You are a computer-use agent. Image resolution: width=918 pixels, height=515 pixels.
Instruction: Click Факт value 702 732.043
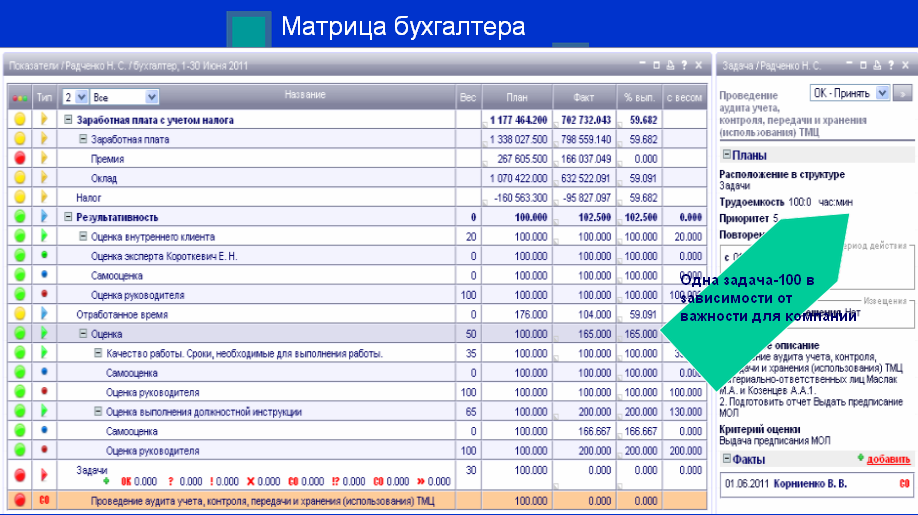[585, 120]
